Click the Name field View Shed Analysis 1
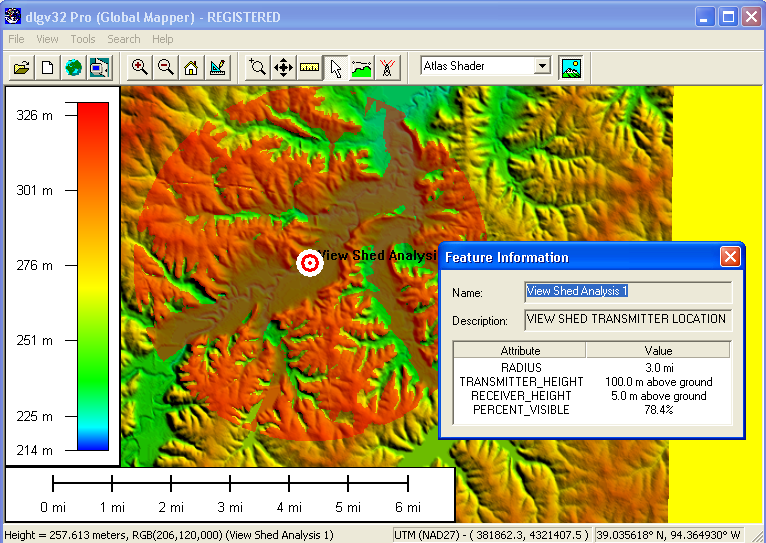 628,292
